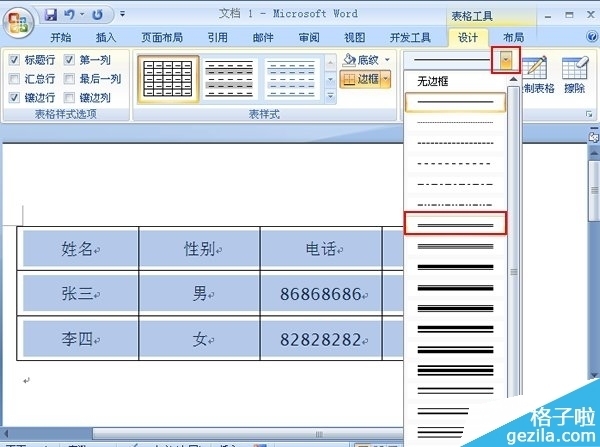The height and width of the screenshot is (447, 600).
Task: Customize the quick access toolbar
Action: point(122,14)
